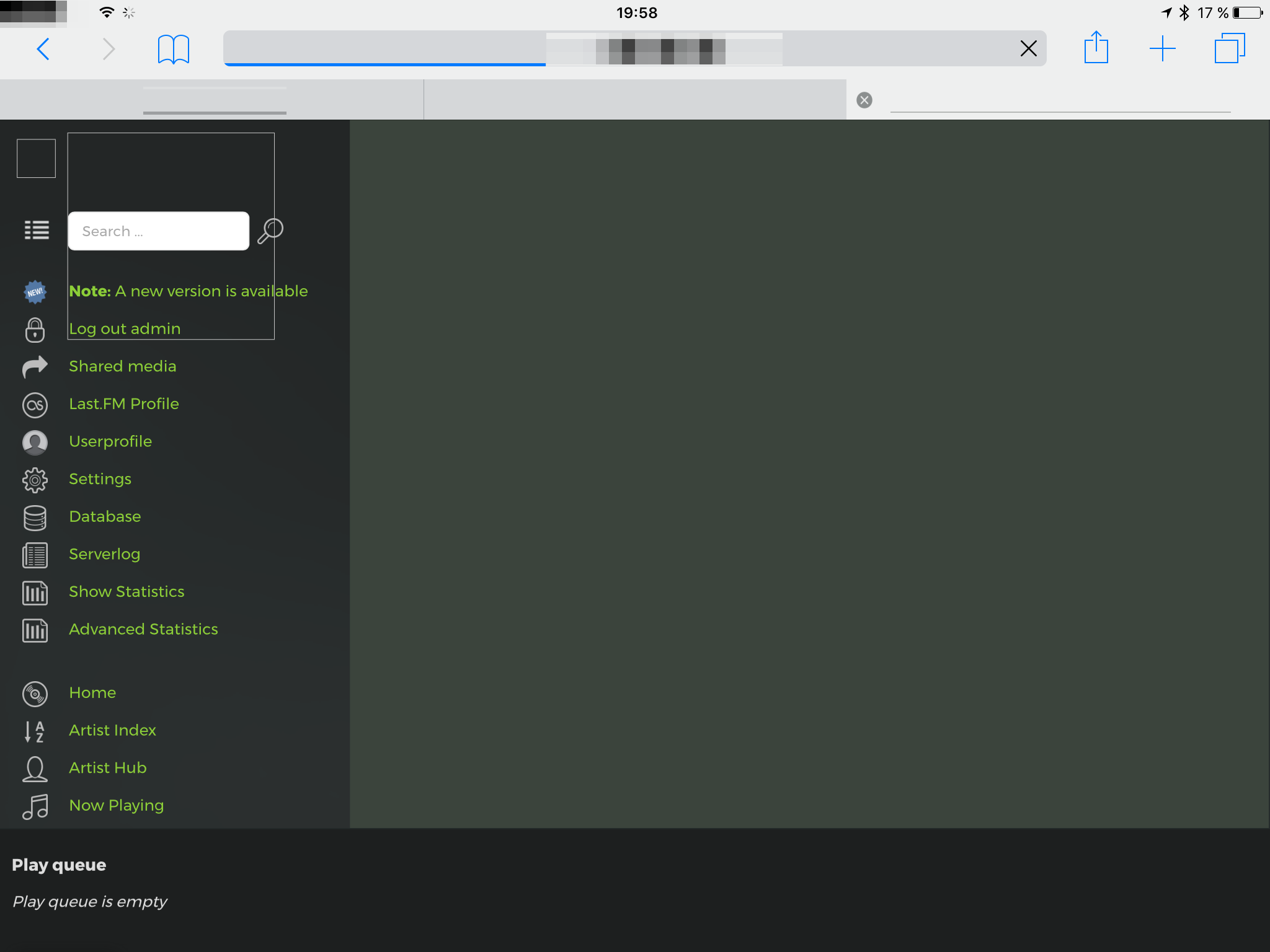Close the third browser tab
Viewport: 1270px width, 952px height.
click(864, 100)
